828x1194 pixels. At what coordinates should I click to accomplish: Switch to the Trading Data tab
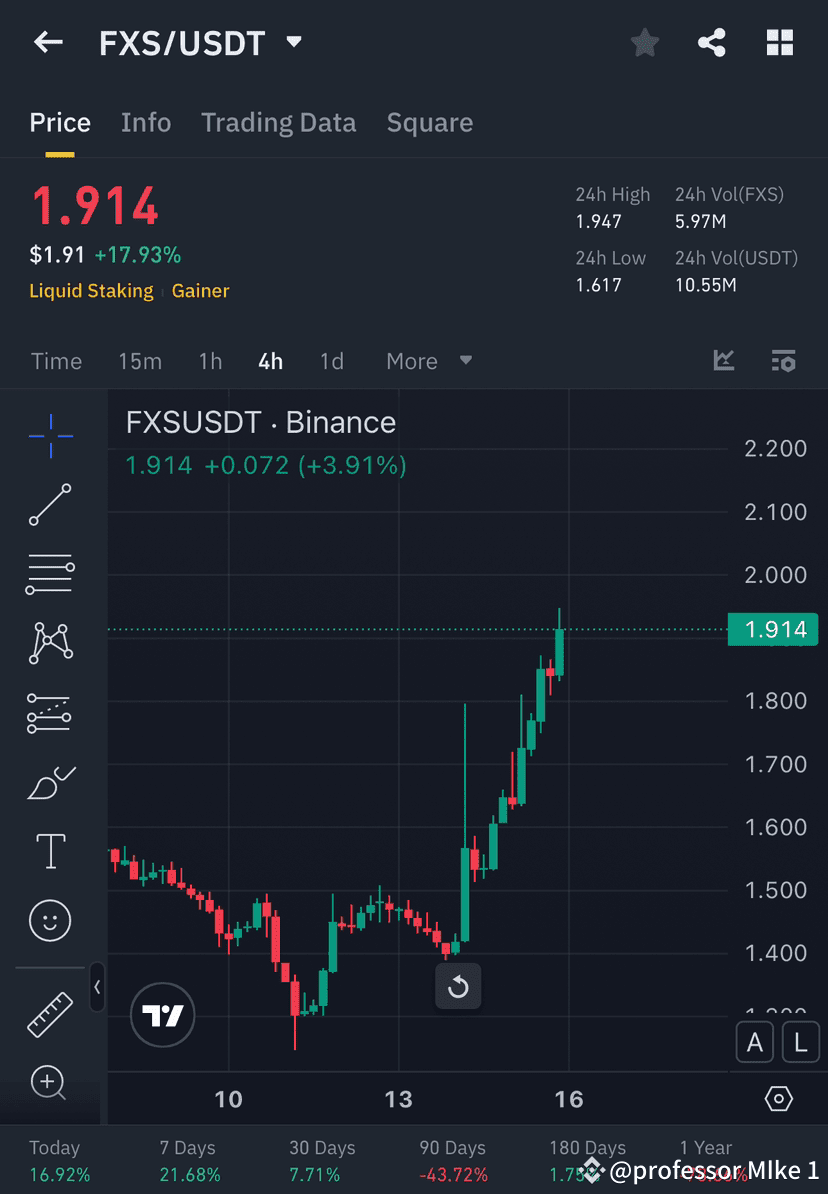[x=279, y=122]
